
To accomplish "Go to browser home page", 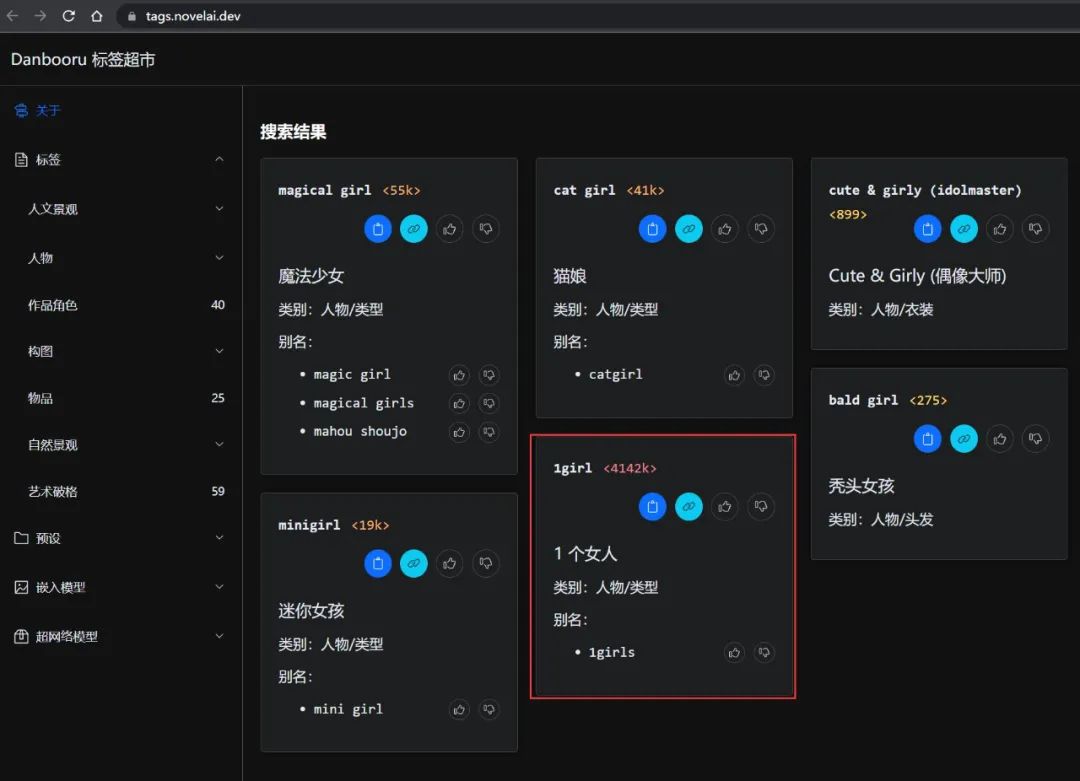I will 97,16.
